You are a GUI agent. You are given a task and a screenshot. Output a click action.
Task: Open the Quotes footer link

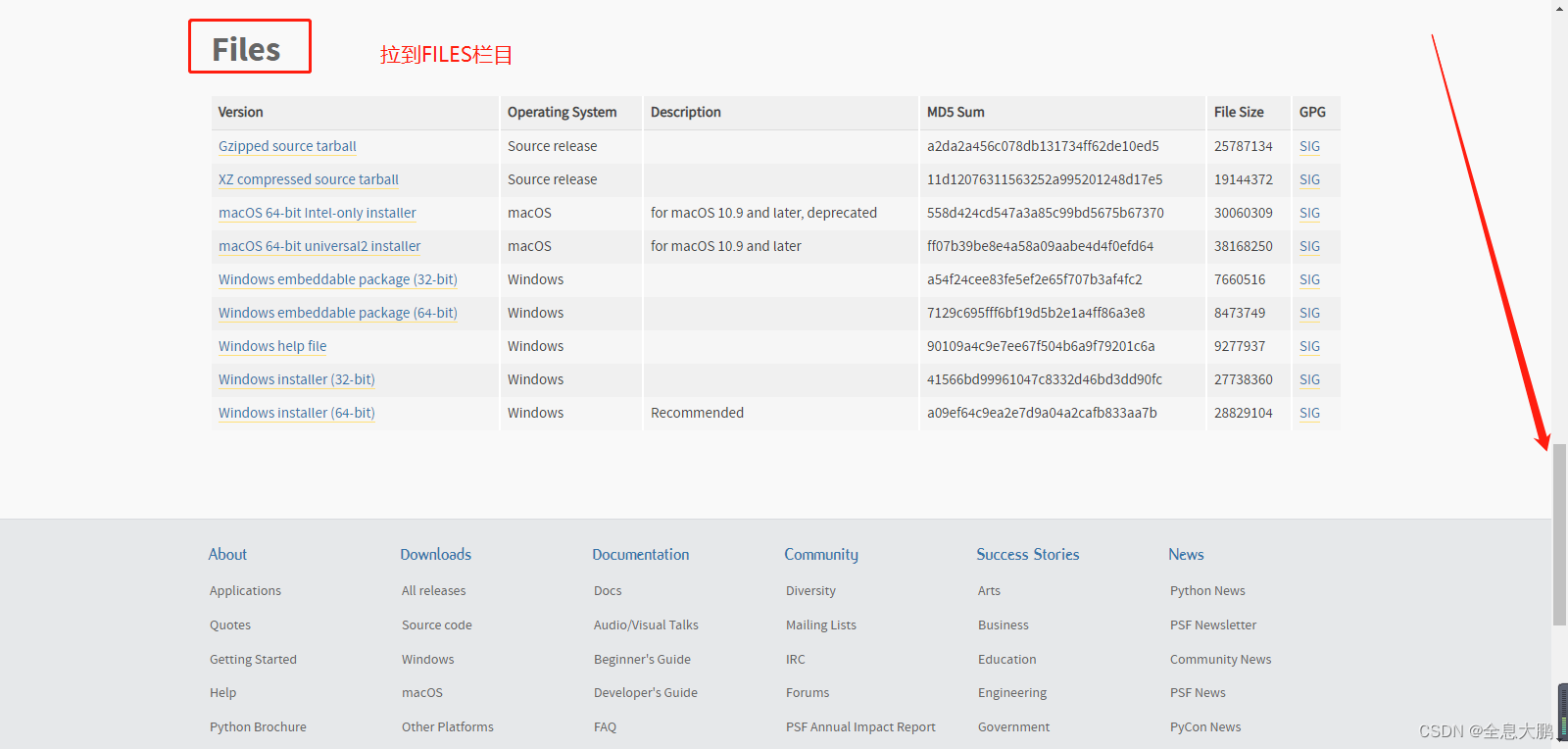point(230,625)
